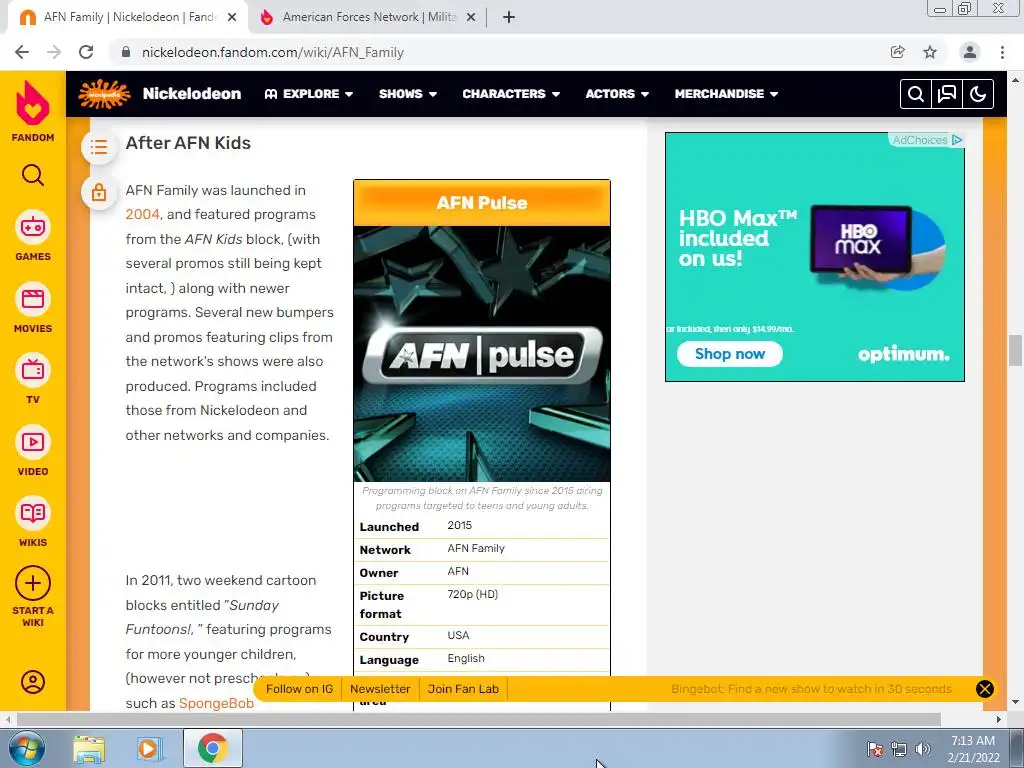
Task: Click the Nickelodeon wiki title
Action: [192, 94]
